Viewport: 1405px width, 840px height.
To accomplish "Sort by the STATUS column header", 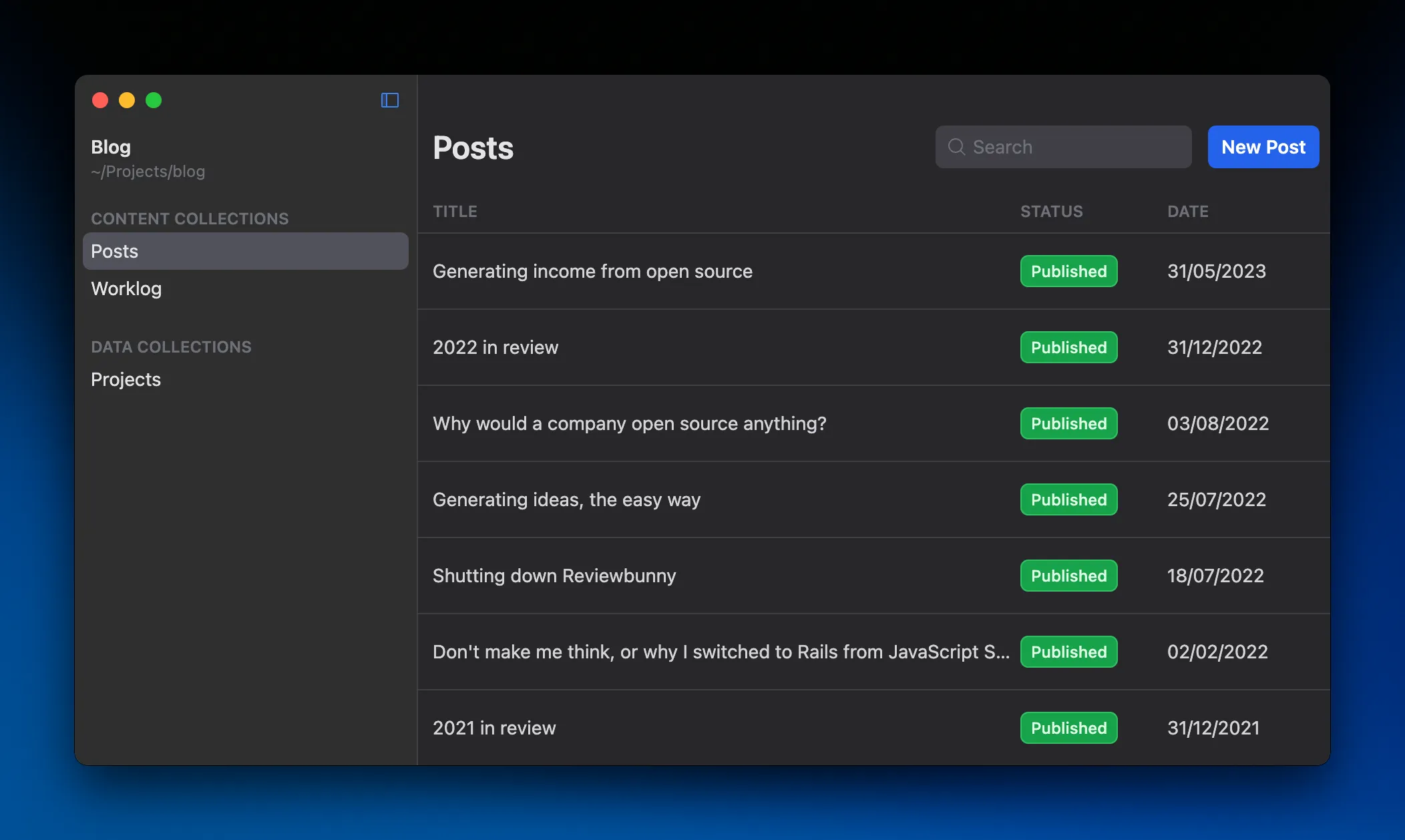I will click(1052, 211).
